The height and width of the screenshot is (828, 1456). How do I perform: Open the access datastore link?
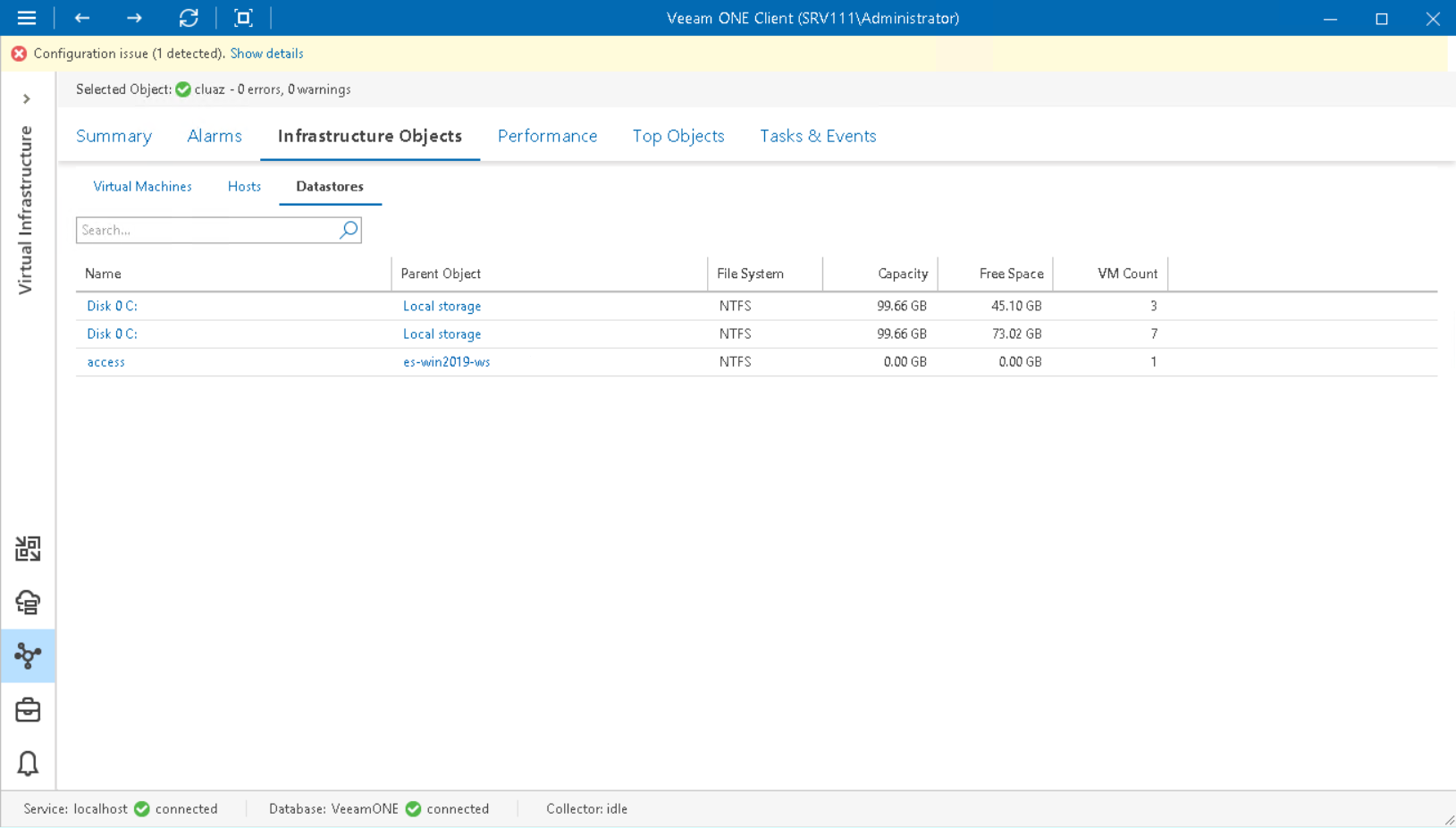(105, 361)
